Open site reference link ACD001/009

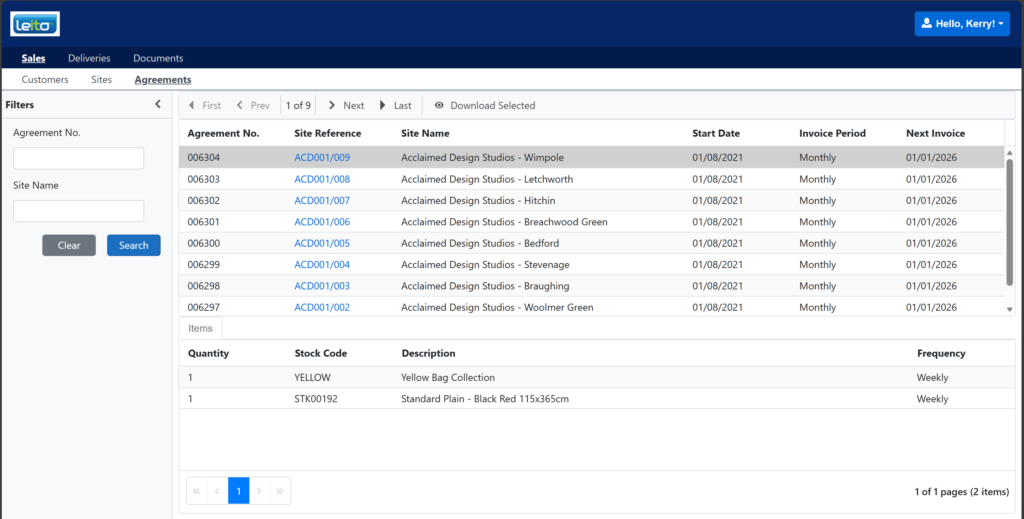(322, 158)
